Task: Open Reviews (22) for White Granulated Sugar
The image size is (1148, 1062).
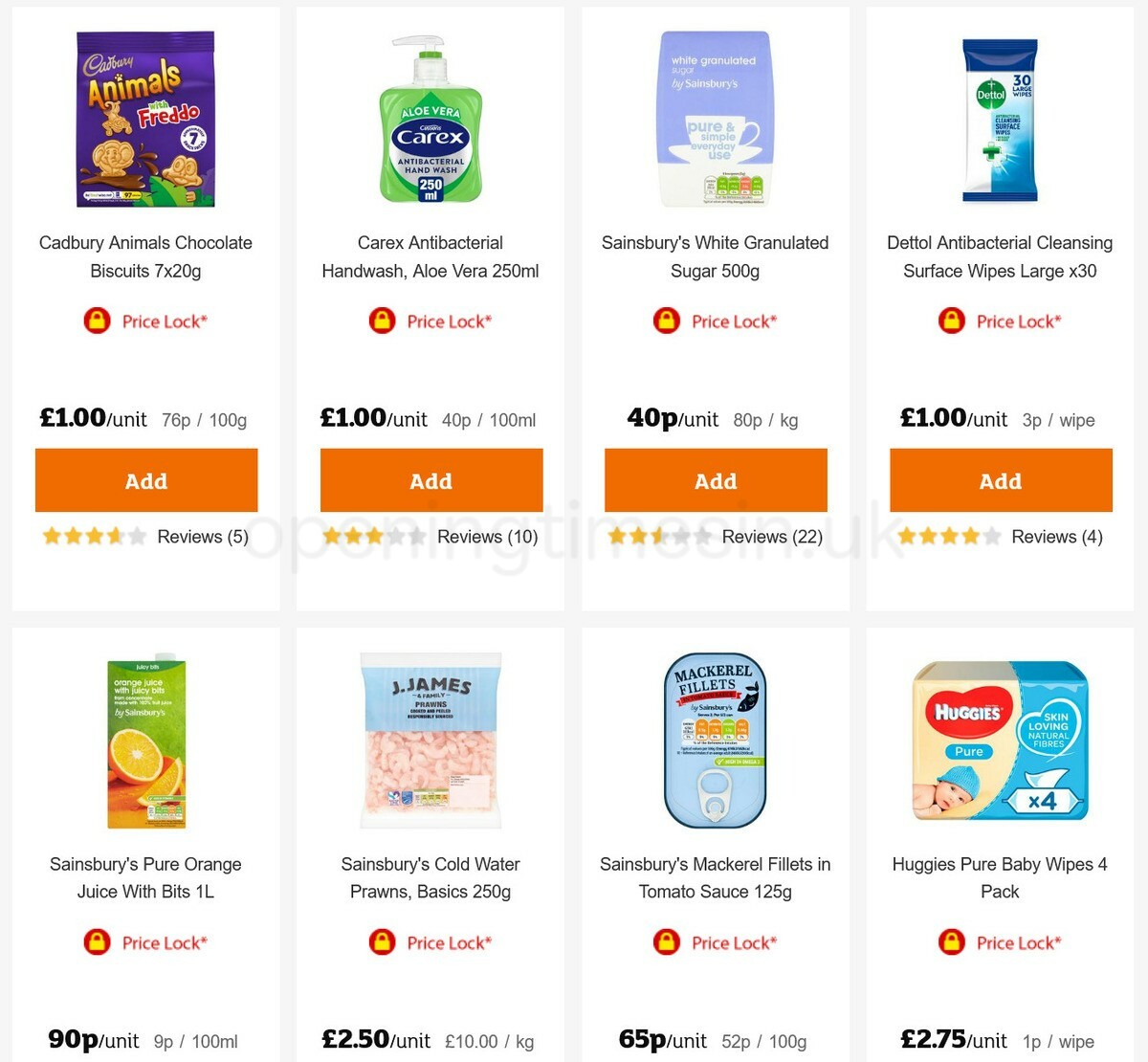Action: pos(772,537)
